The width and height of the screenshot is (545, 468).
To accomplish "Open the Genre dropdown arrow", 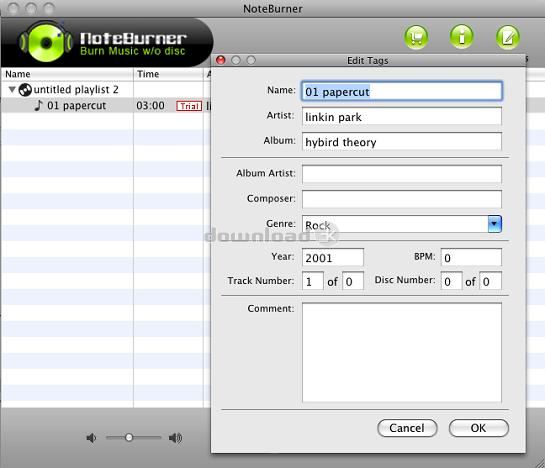I will click(494, 224).
